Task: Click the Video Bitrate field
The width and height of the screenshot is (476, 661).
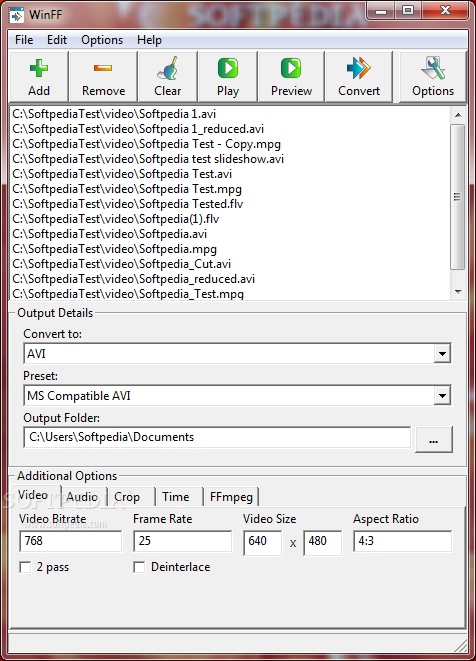Action: [x=70, y=541]
